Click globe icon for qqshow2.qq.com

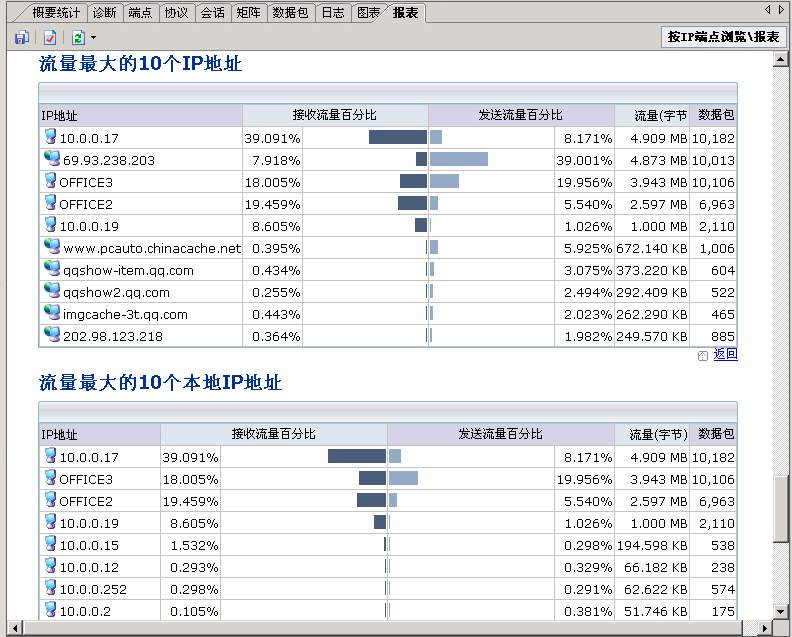click(x=52, y=290)
